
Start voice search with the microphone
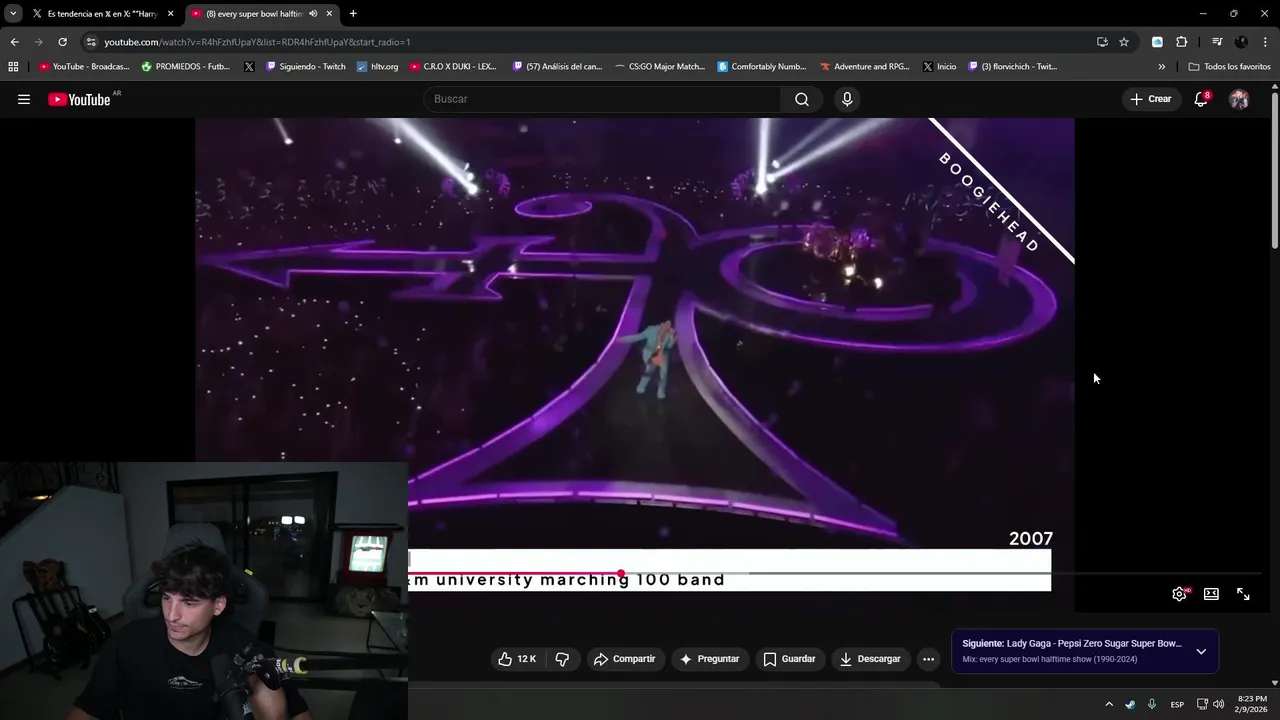coord(847,99)
